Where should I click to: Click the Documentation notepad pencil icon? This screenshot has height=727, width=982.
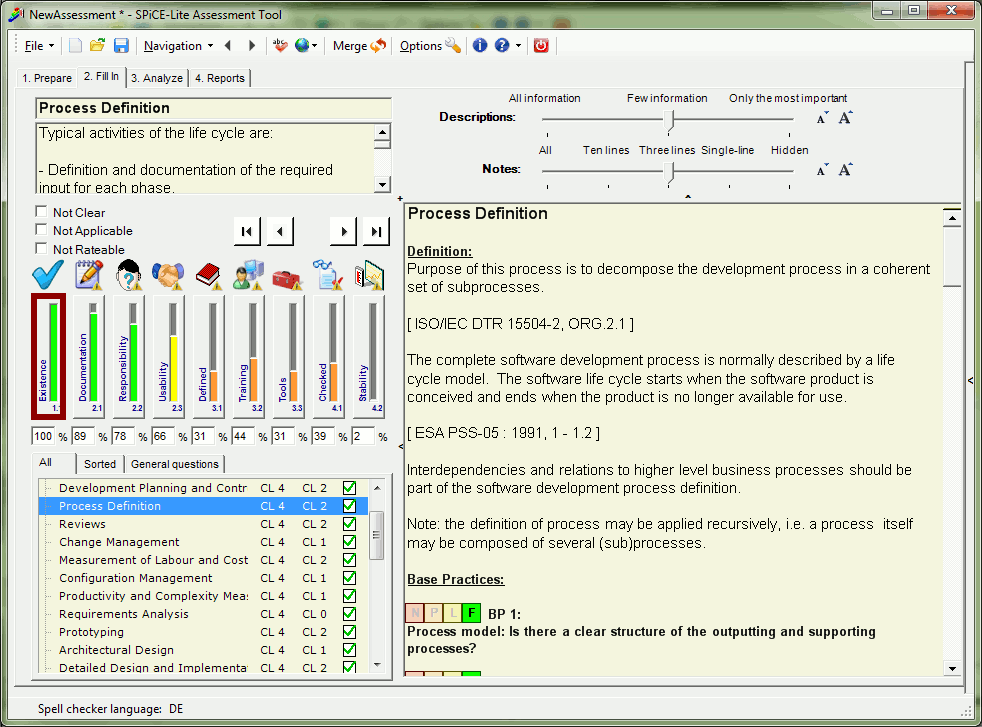pos(89,275)
